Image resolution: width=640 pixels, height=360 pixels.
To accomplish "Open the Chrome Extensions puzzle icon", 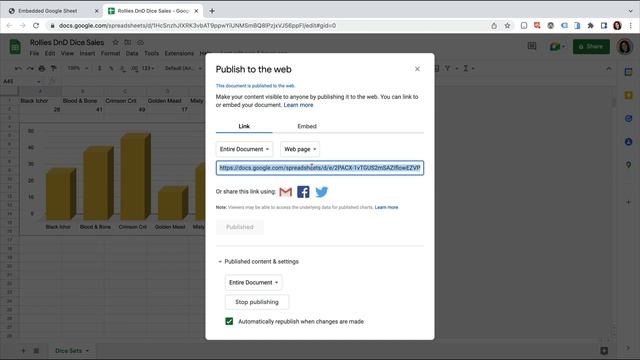I will click(590, 26).
